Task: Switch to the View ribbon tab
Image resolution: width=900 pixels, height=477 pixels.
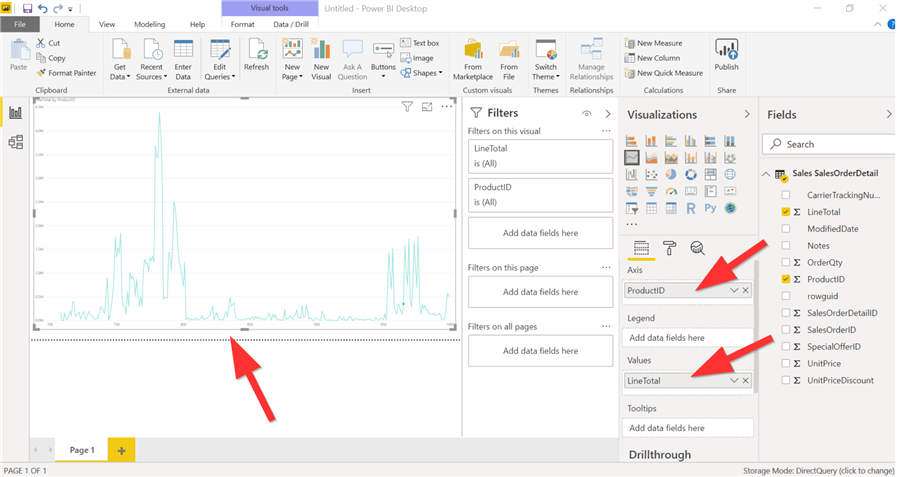Action: coord(107,24)
